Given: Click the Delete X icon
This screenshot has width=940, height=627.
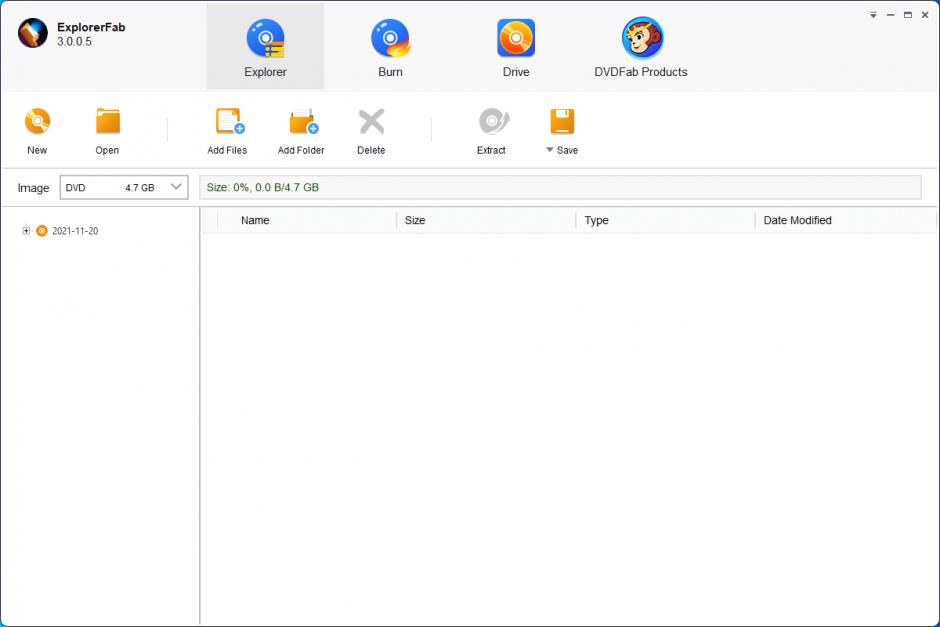Looking at the screenshot, I should click(x=372, y=122).
